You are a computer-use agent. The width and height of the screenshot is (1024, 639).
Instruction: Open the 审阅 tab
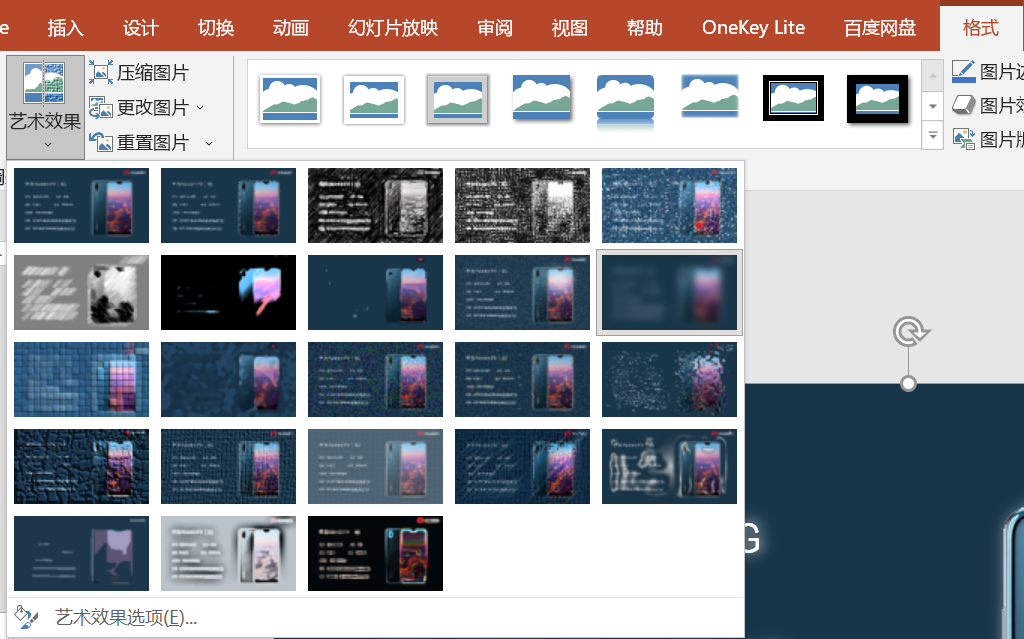click(x=494, y=28)
